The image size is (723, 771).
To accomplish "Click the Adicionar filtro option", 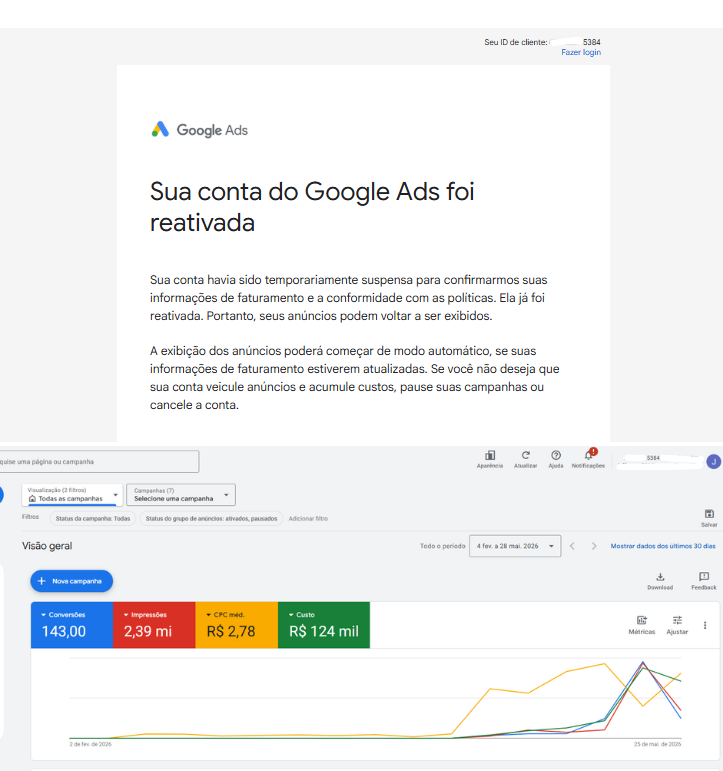I will pos(308,518).
